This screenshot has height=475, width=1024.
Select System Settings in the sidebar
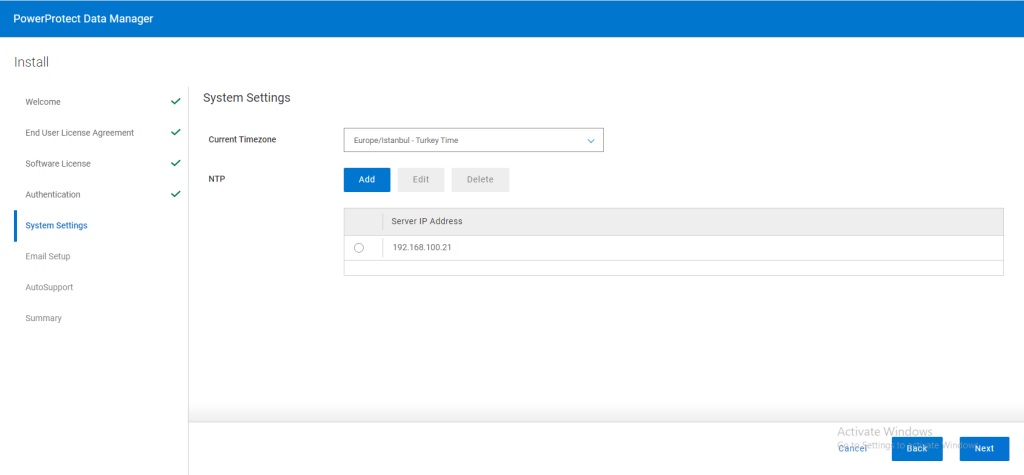[56, 226]
